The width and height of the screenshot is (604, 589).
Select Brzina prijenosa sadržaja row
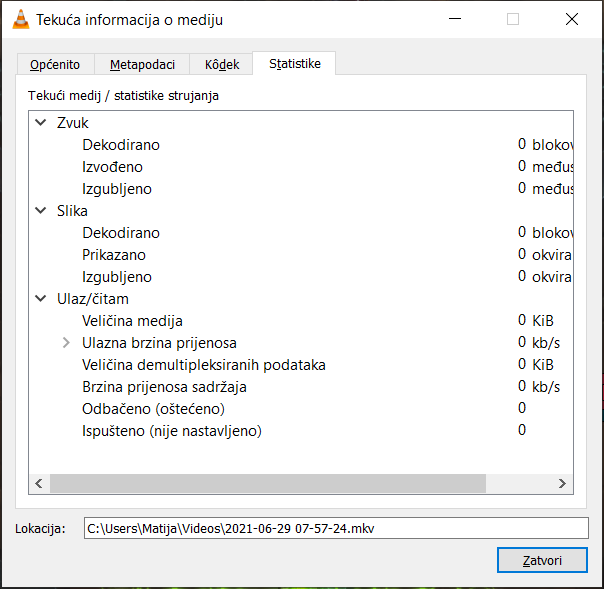tap(164, 387)
